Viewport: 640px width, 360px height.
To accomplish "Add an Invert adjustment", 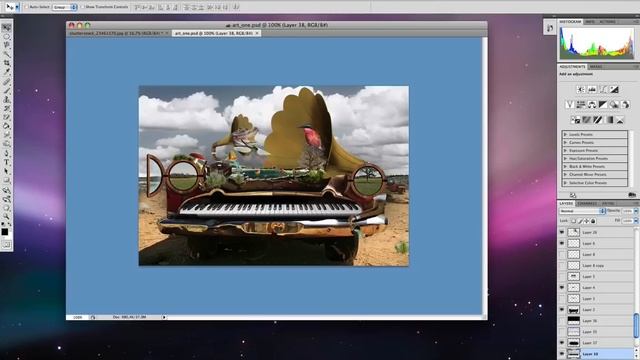I will (x=575, y=120).
